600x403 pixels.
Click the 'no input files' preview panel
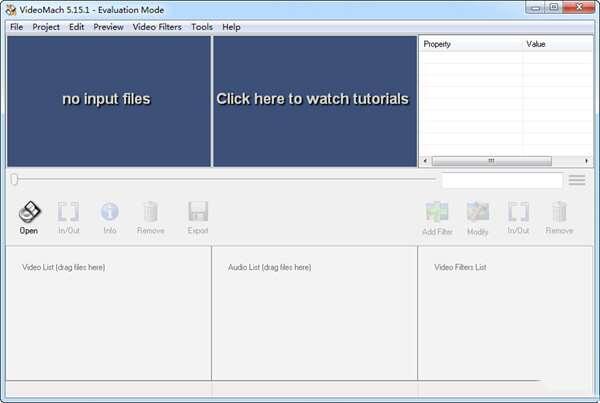tap(109, 101)
